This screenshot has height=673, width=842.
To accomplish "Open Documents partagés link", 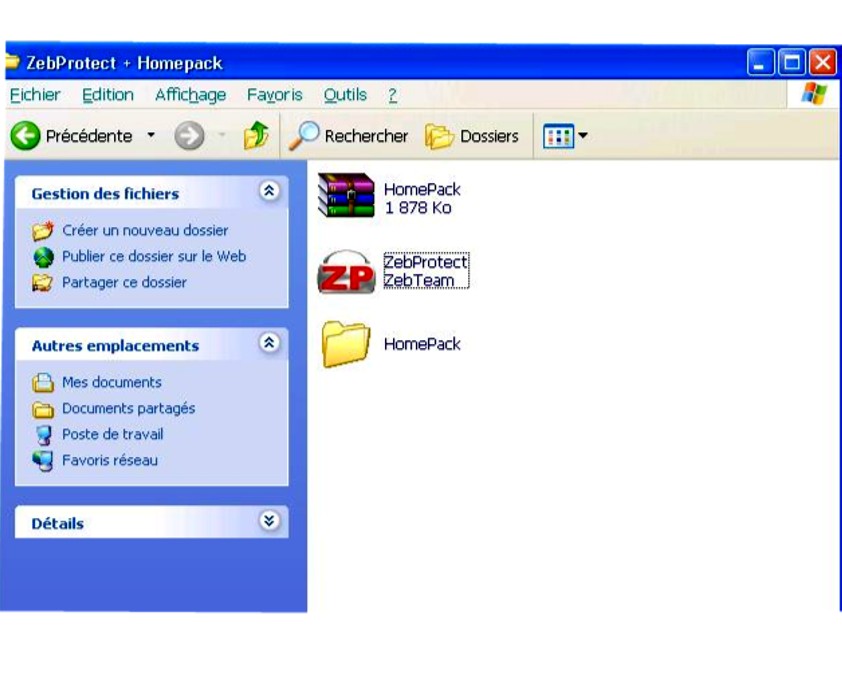I will click(128, 409).
